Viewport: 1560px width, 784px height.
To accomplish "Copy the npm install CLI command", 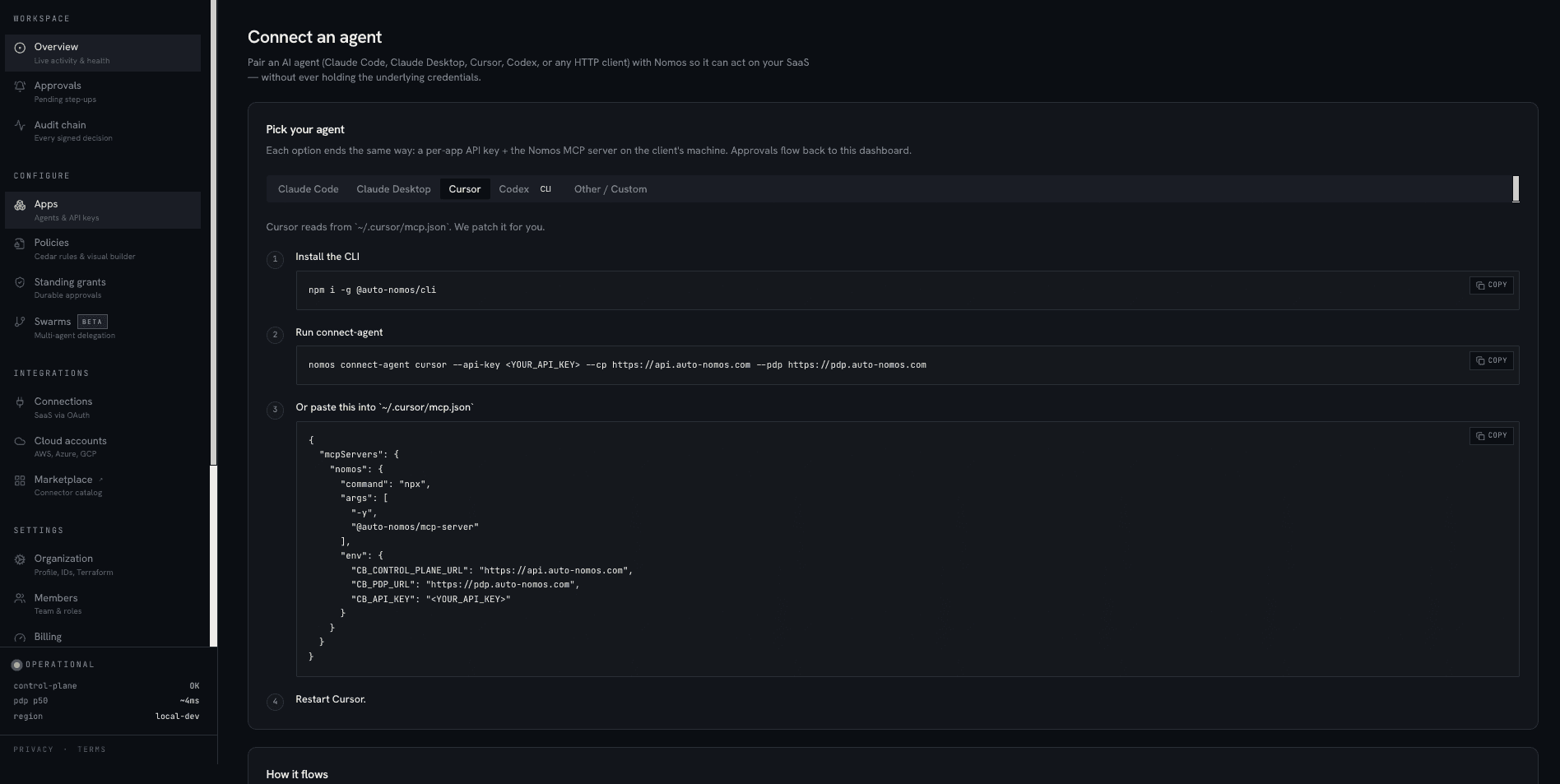I will click(x=1491, y=285).
